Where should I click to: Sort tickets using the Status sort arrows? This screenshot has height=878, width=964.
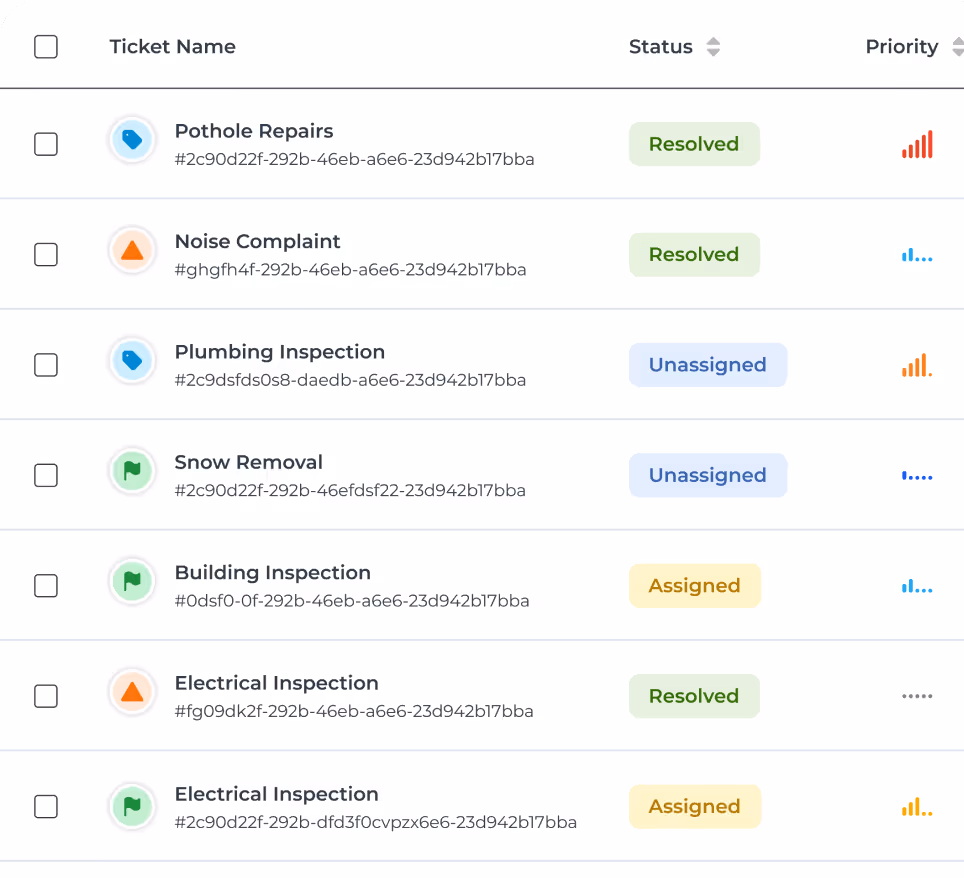click(713, 47)
